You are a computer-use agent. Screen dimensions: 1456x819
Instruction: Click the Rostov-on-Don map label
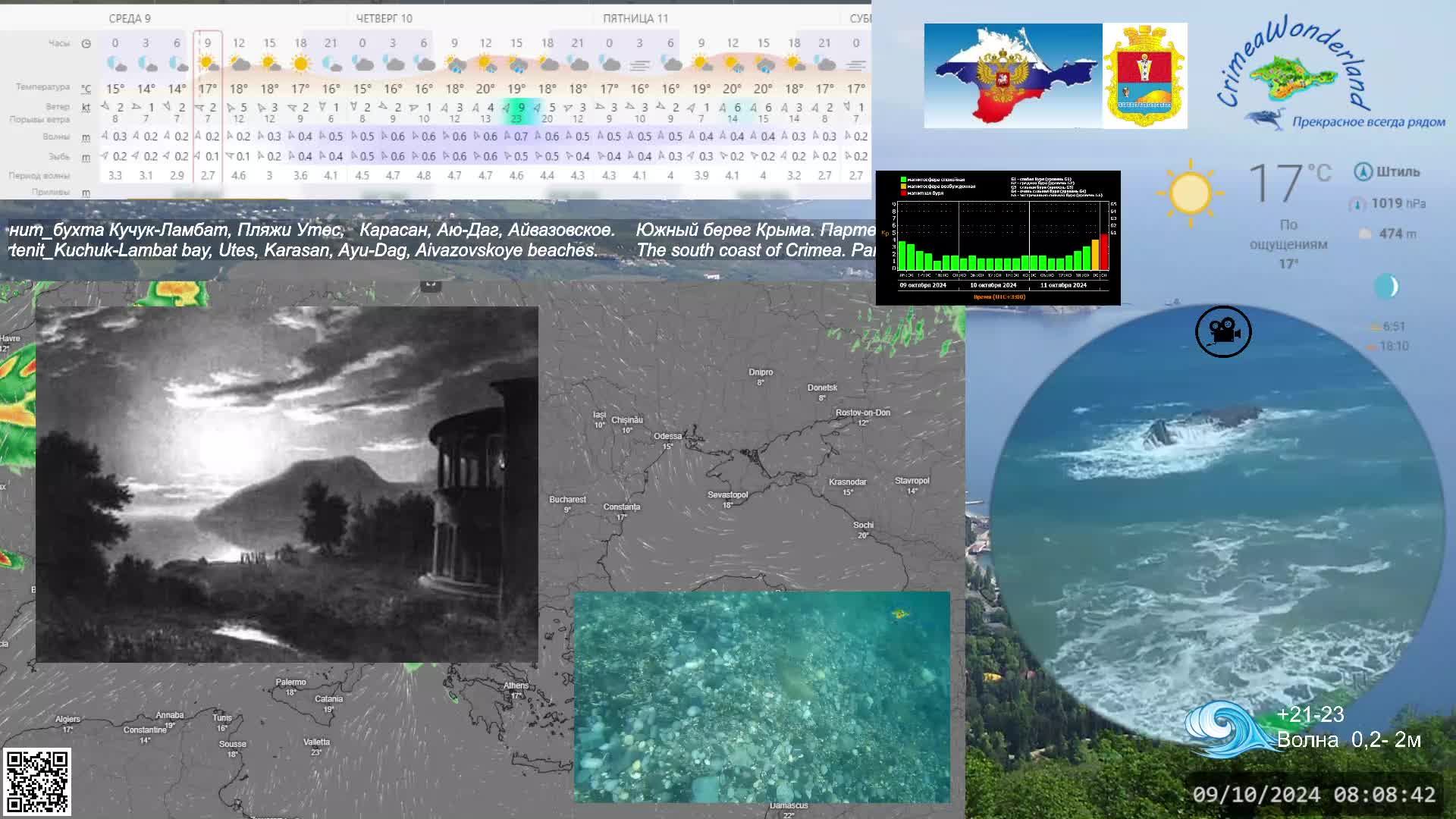(863, 413)
